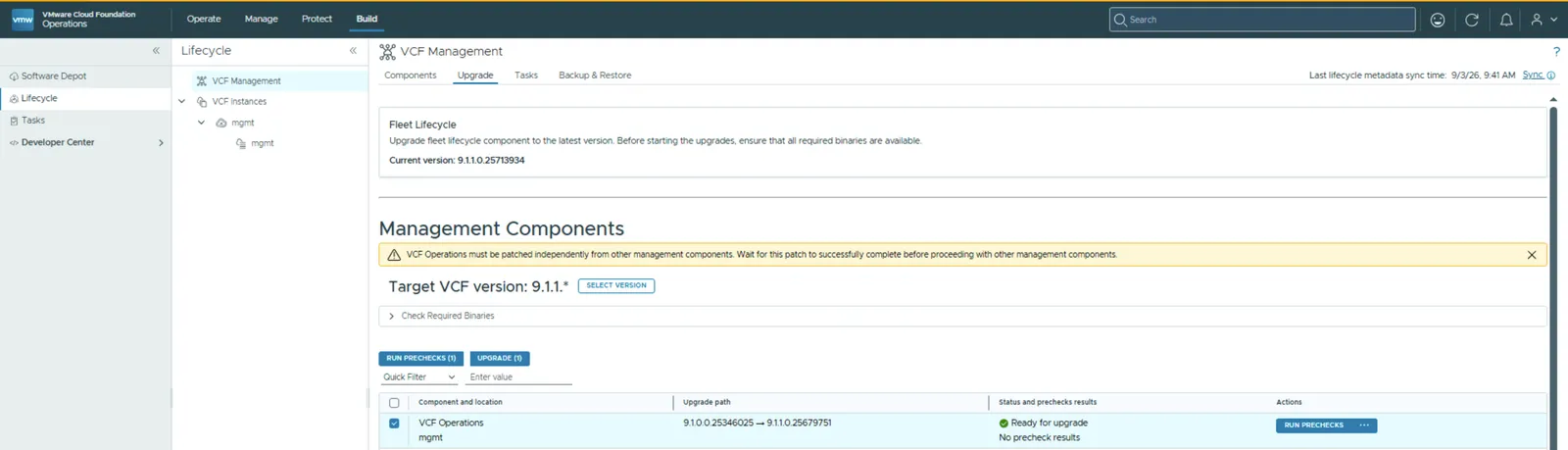Click the nested mgmt domain icon
Image resolution: width=1568 pixels, height=450 pixels.
pos(241,143)
